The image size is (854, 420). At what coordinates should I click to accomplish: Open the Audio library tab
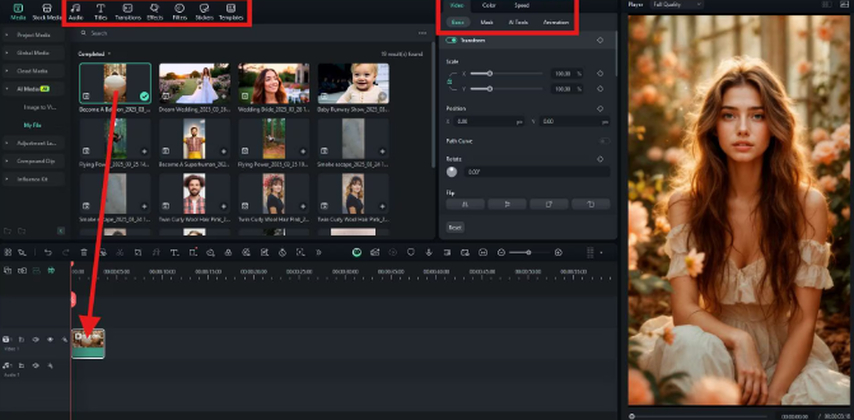[x=76, y=12]
